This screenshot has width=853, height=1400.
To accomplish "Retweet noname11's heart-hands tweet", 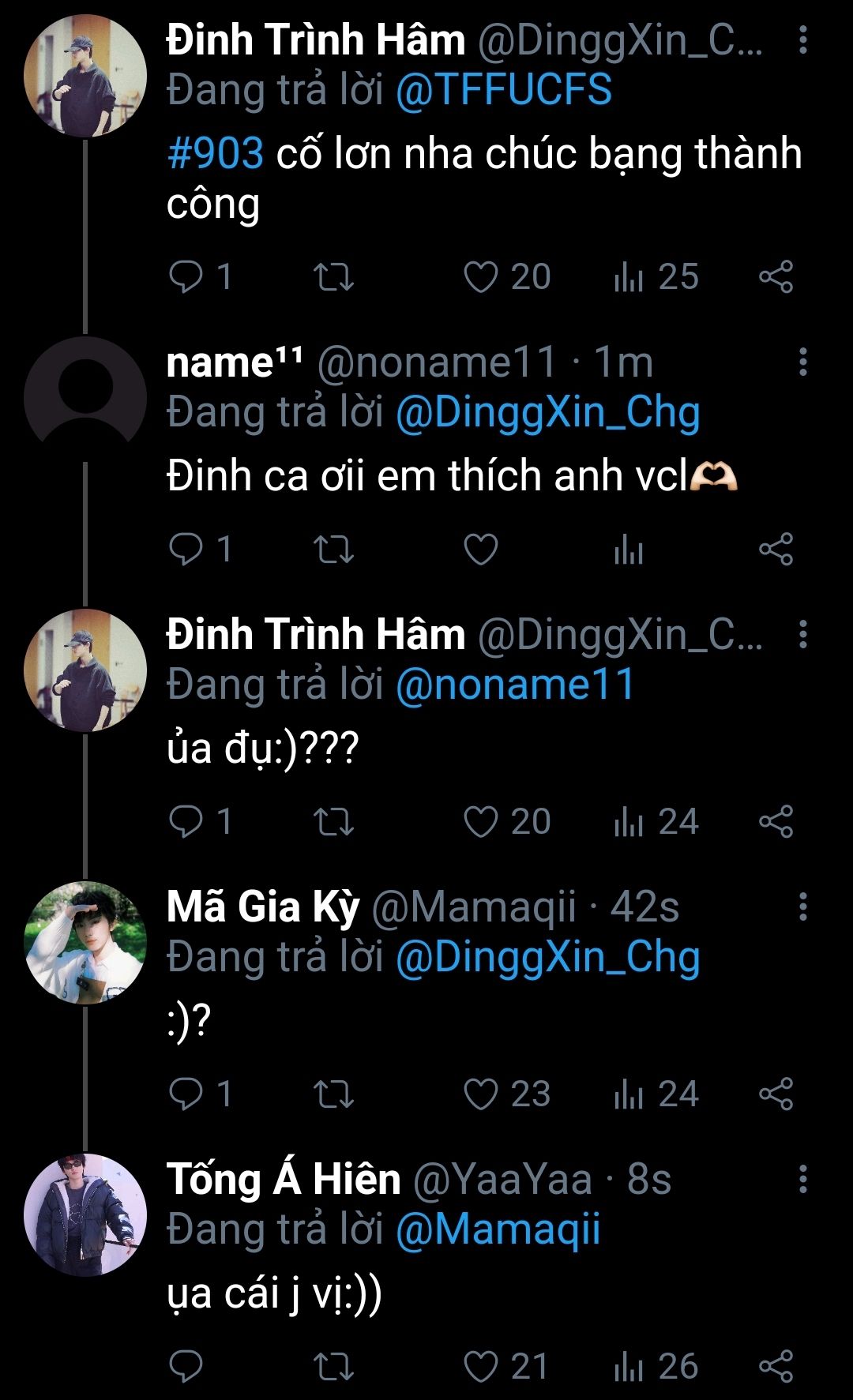I will coord(333,550).
